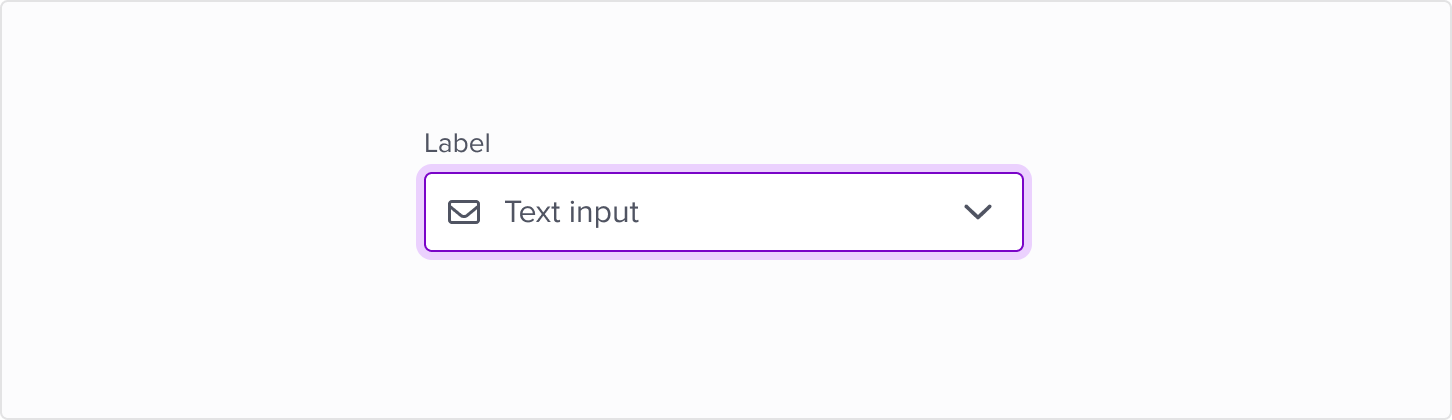Image resolution: width=1452 pixels, height=420 pixels.
Task: Click the "Label" text above the field
Action: coord(457,144)
